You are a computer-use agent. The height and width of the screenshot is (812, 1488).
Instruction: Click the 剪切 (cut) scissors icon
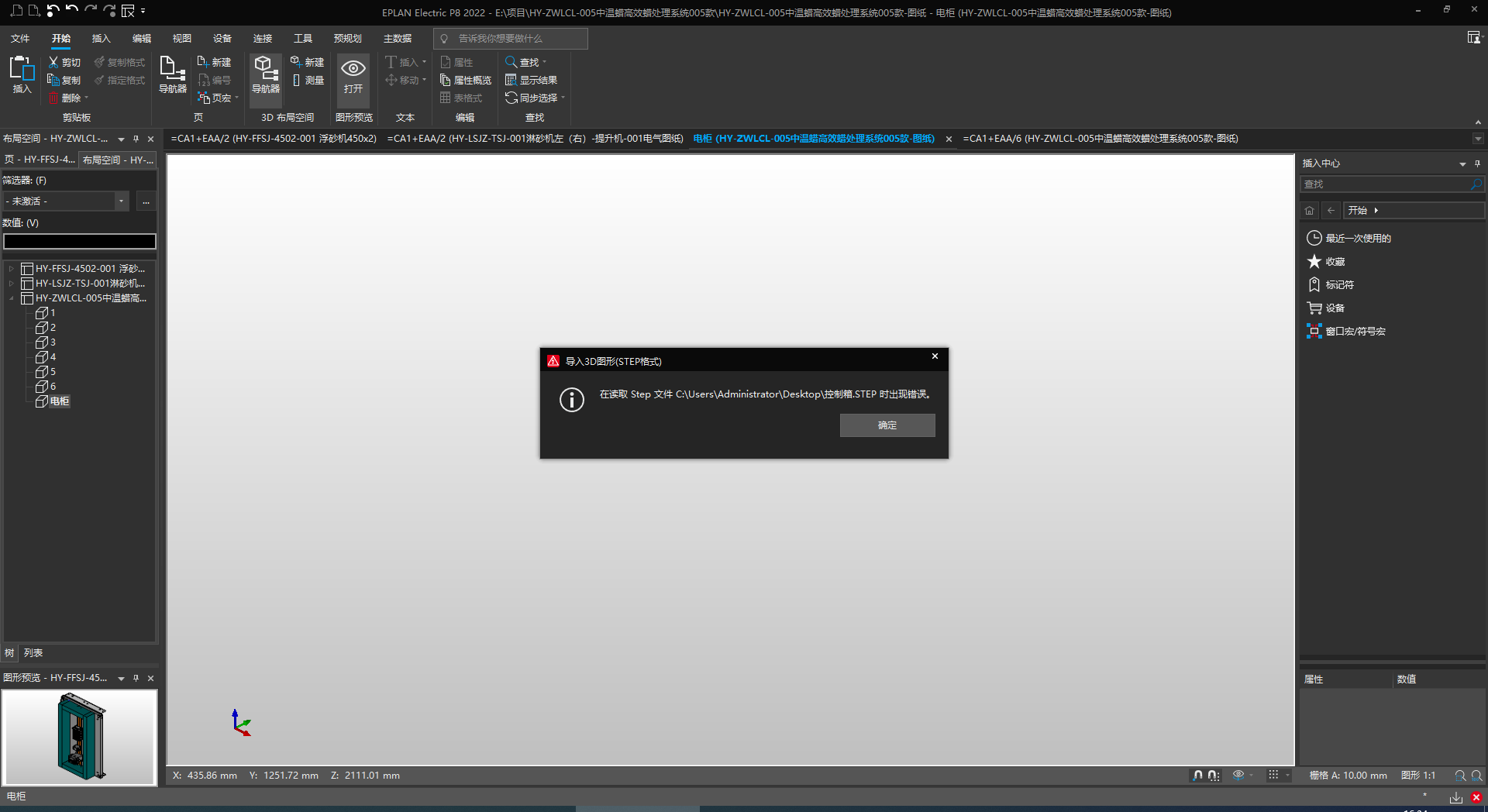(x=53, y=62)
